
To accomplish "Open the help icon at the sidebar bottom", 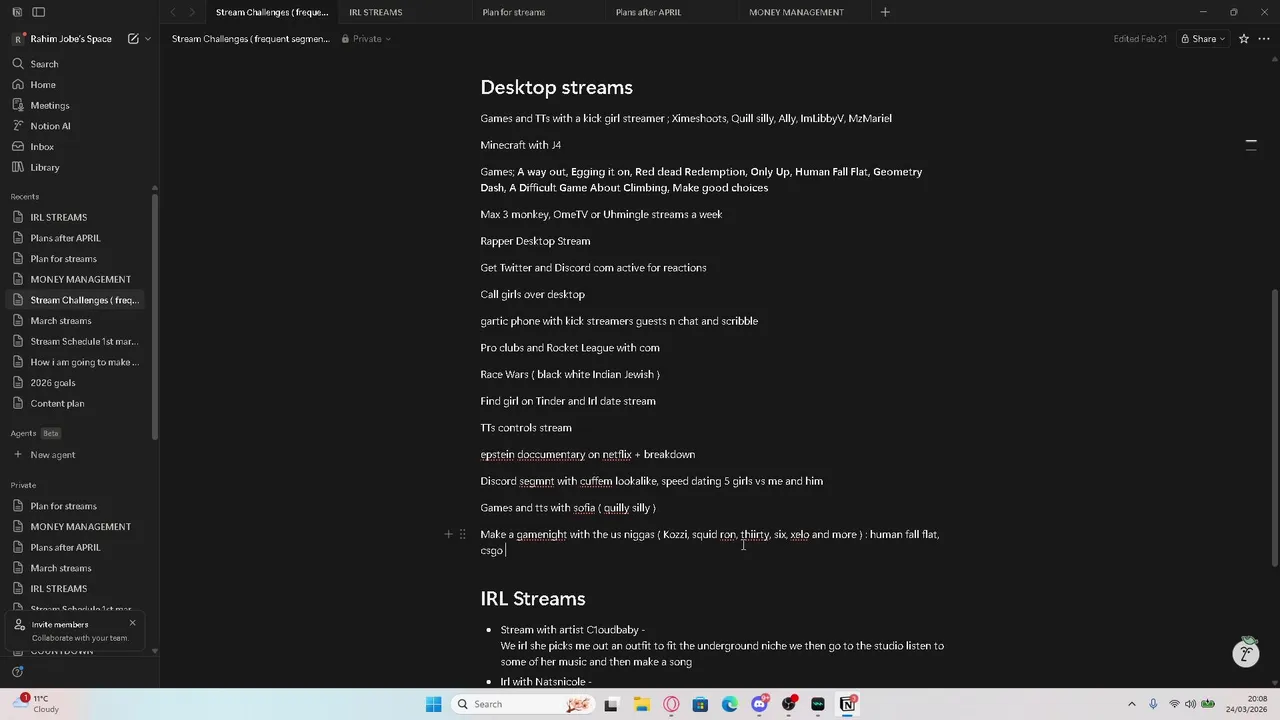I will pyautogui.click(x=17, y=672).
